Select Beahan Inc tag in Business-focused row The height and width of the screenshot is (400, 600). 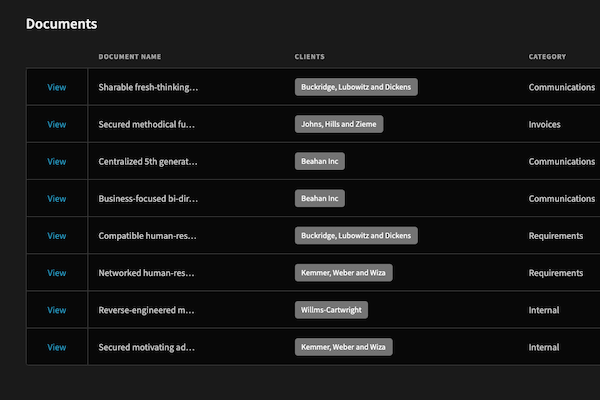click(x=320, y=198)
